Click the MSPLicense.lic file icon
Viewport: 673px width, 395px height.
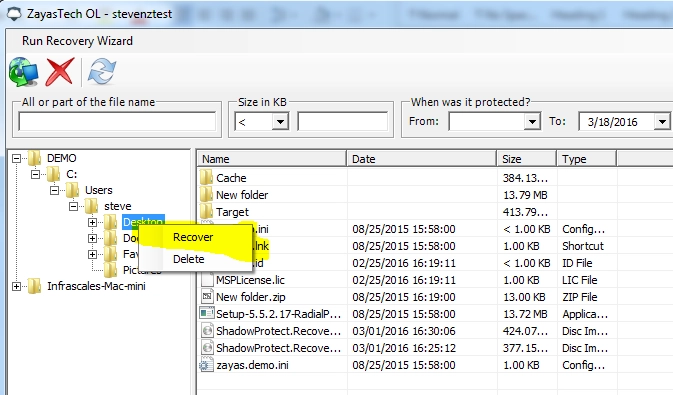pyautogui.click(x=207, y=280)
